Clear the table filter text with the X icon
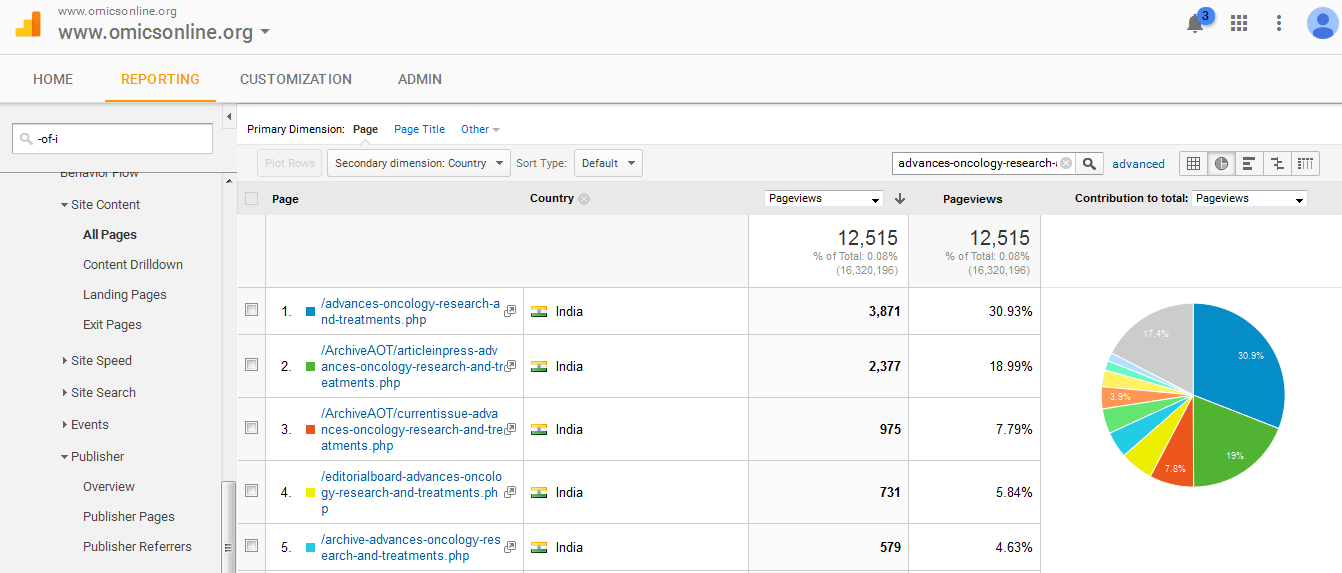This screenshot has height=573, width=1342. [1066, 163]
